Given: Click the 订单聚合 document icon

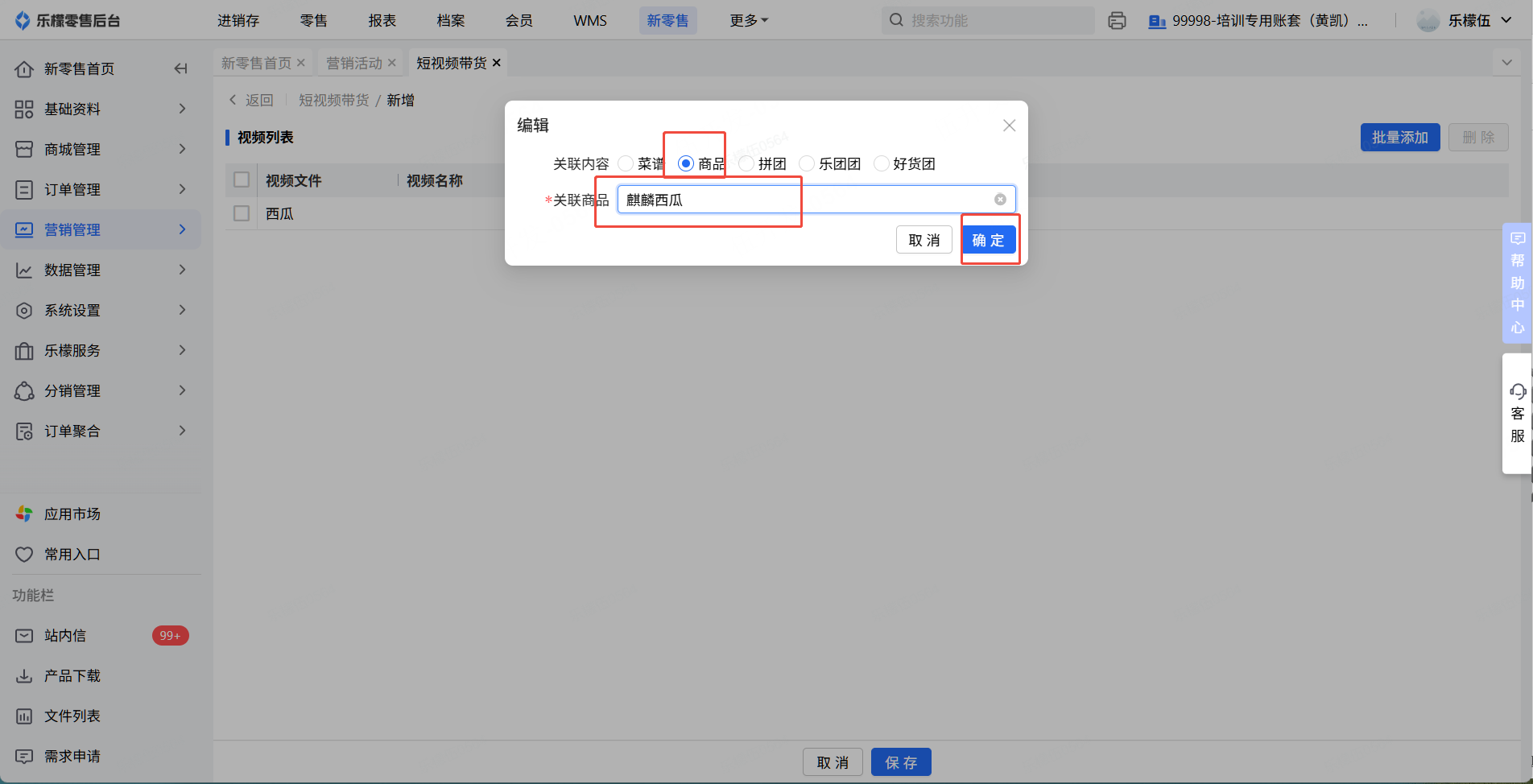Looking at the screenshot, I should tap(24, 431).
